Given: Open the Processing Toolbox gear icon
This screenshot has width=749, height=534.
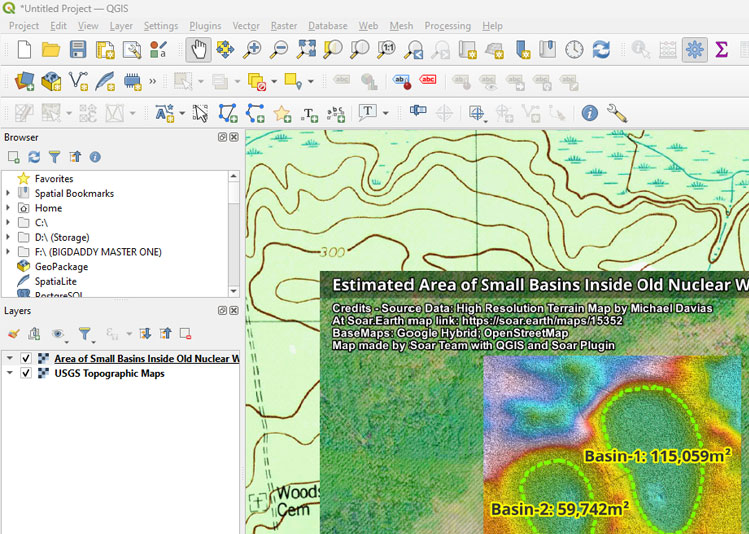Looking at the screenshot, I should [694, 49].
